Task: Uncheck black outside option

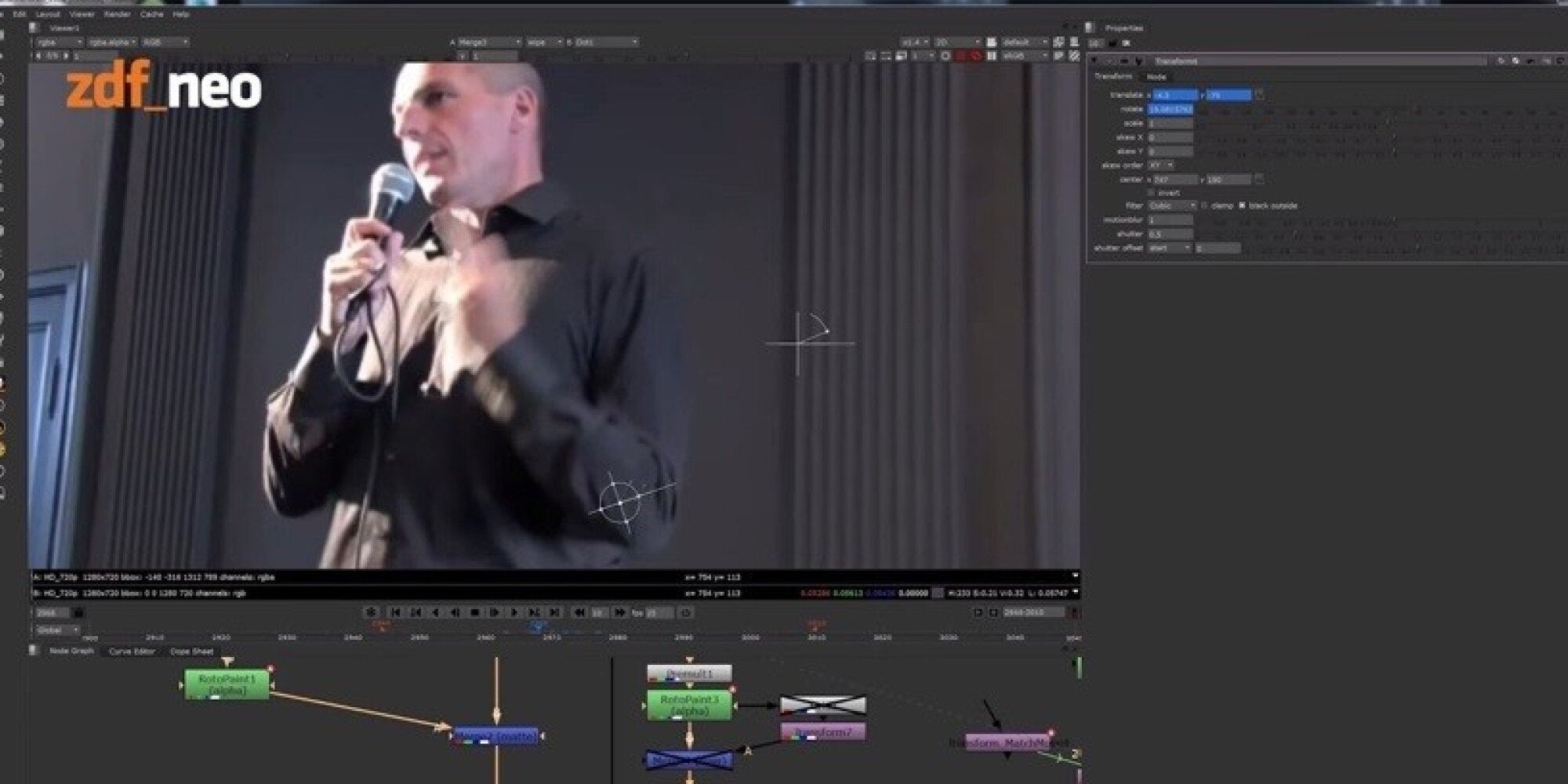Action: [1242, 206]
